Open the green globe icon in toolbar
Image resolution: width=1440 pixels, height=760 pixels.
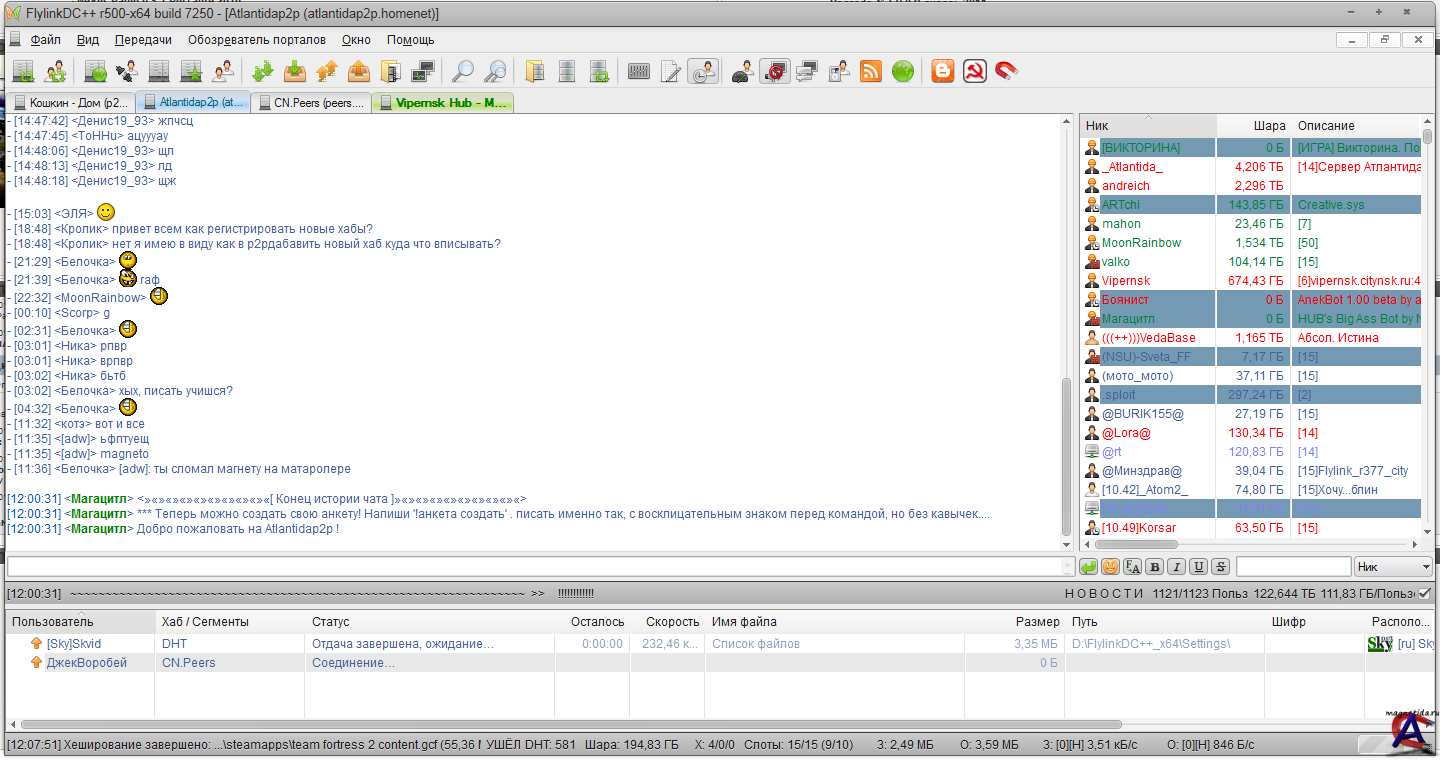click(903, 71)
